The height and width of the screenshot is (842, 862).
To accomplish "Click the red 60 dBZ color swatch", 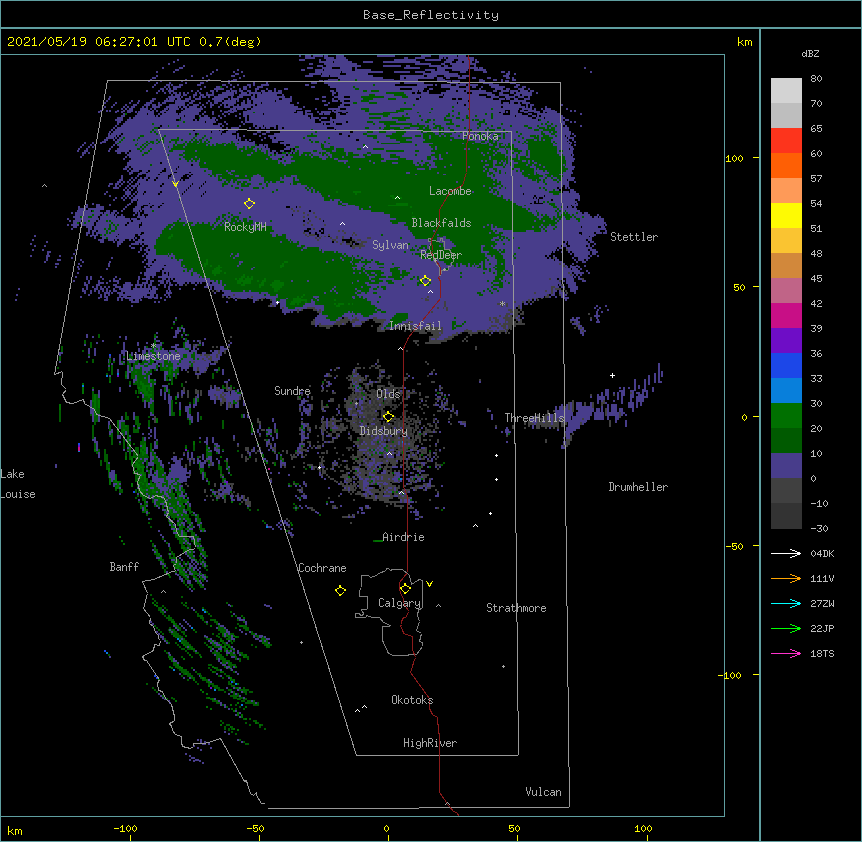I will point(786,141).
